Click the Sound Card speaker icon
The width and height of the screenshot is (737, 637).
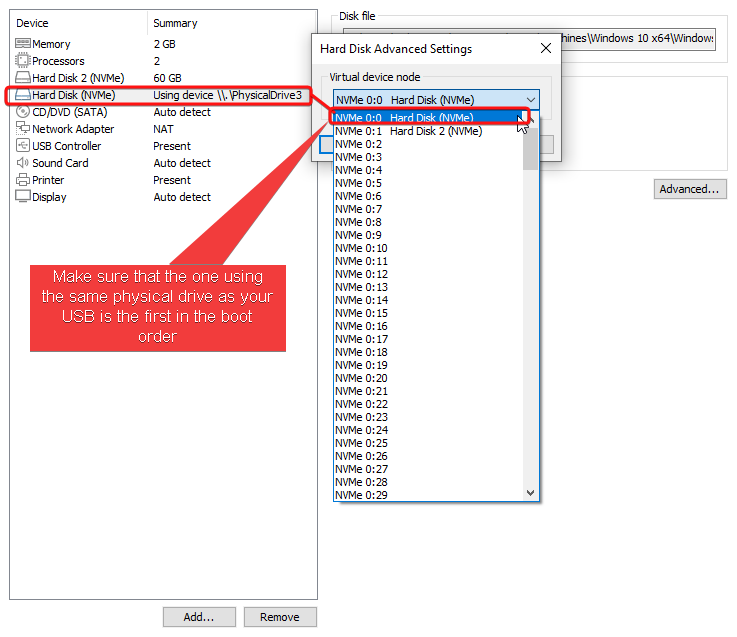click(23, 163)
